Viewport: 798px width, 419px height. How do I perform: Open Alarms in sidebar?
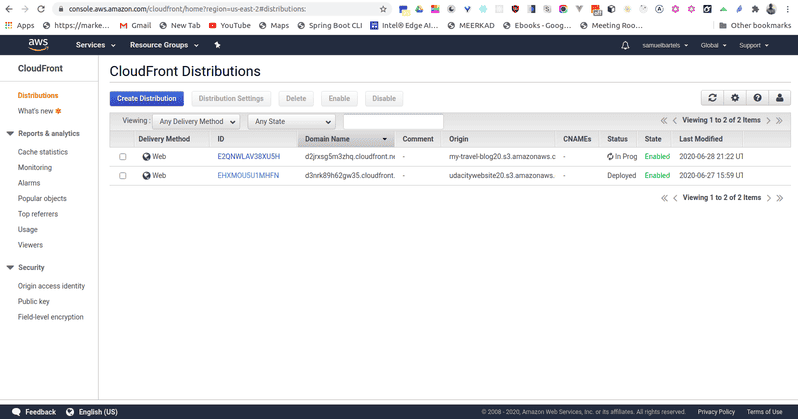coord(29,183)
